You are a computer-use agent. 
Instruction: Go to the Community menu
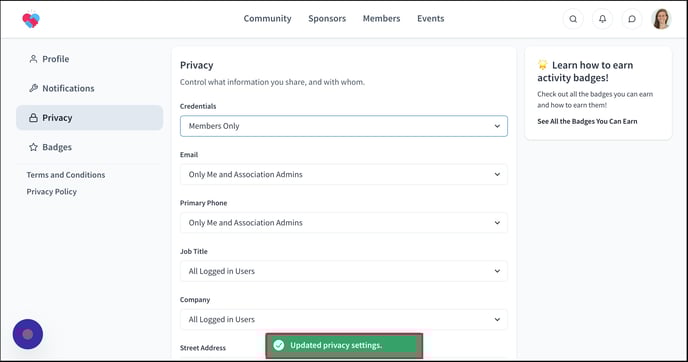pos(267,18)
